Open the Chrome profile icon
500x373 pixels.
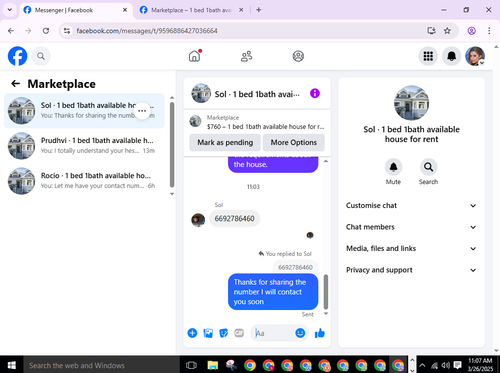pos(471,31)
